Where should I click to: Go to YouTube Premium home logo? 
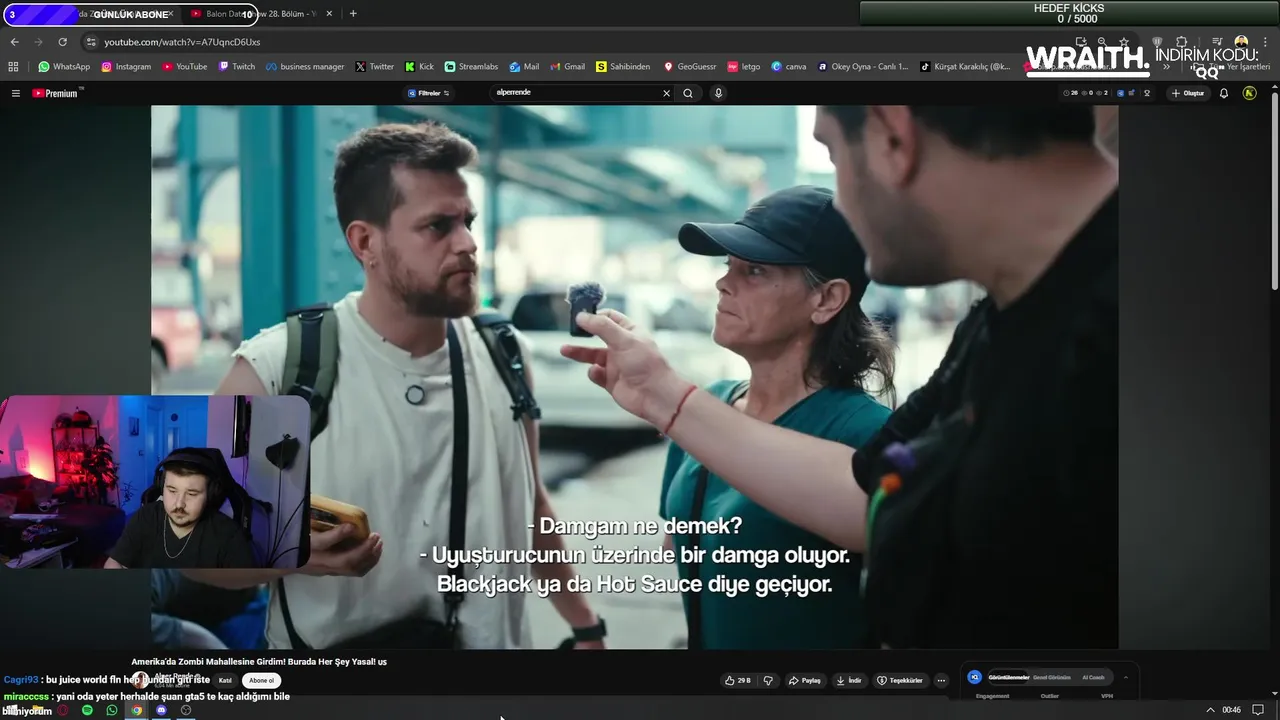pos(55,93)
